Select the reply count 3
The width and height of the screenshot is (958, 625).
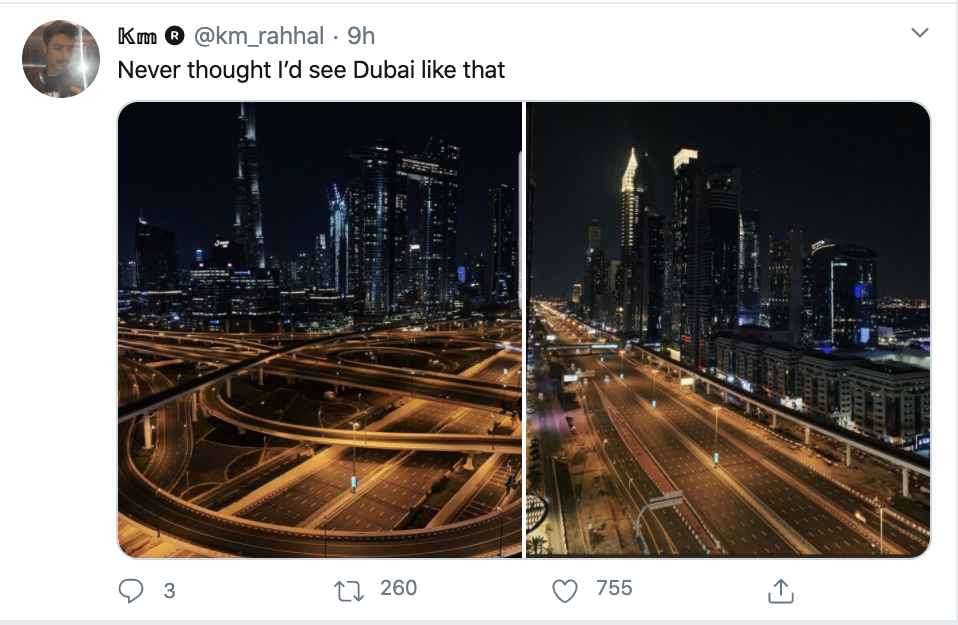pyautogui.click(x=169, y=590)
